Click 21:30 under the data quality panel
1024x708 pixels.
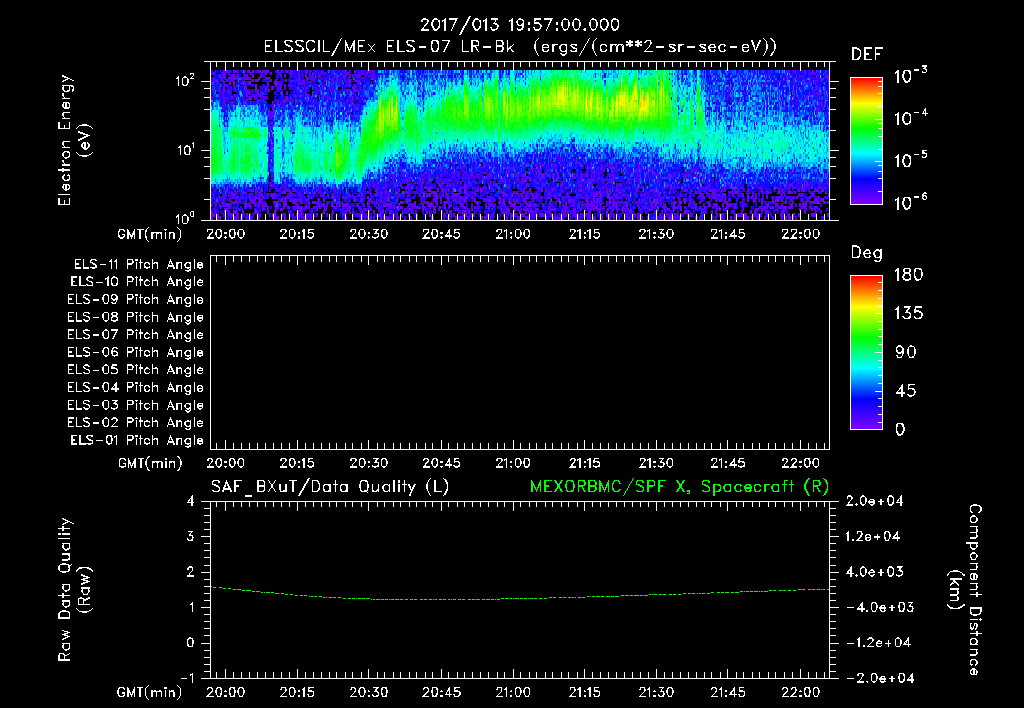[656, 692]
